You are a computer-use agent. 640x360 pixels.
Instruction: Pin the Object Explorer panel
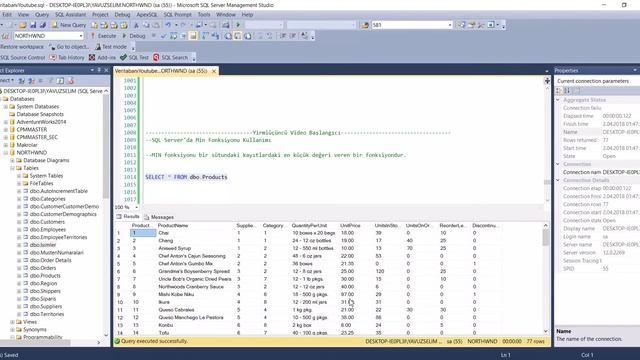pos(99,70)
